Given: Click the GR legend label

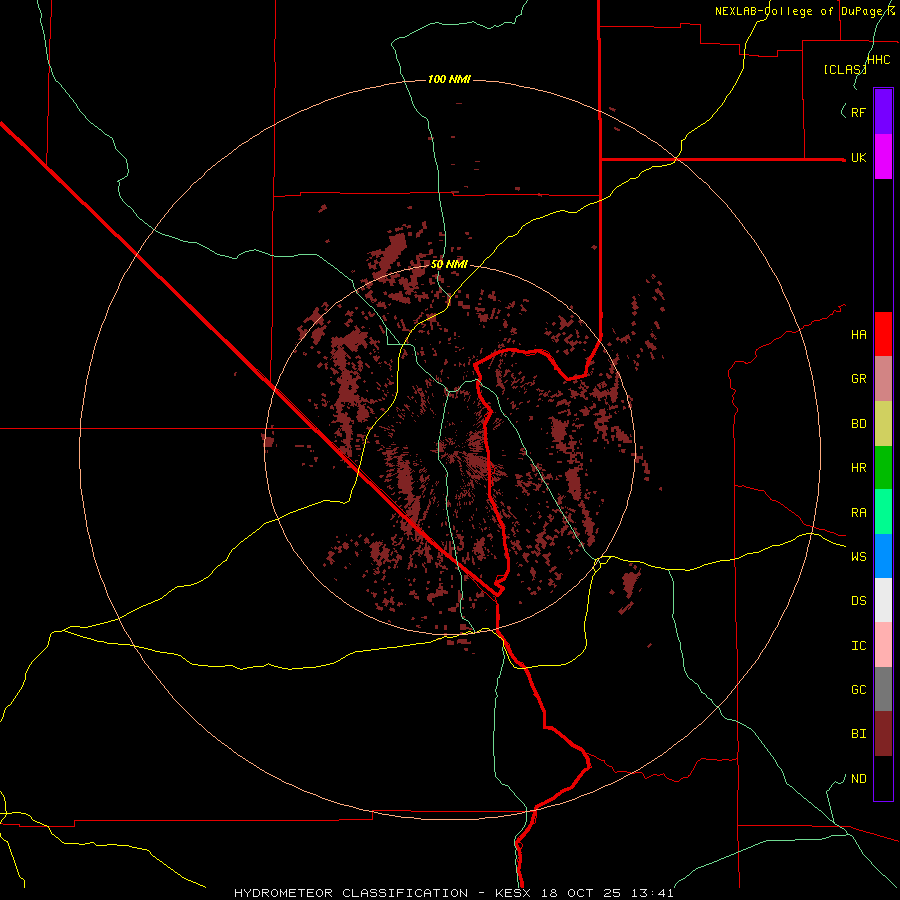Looking at the screenshot, I should 858,379.
